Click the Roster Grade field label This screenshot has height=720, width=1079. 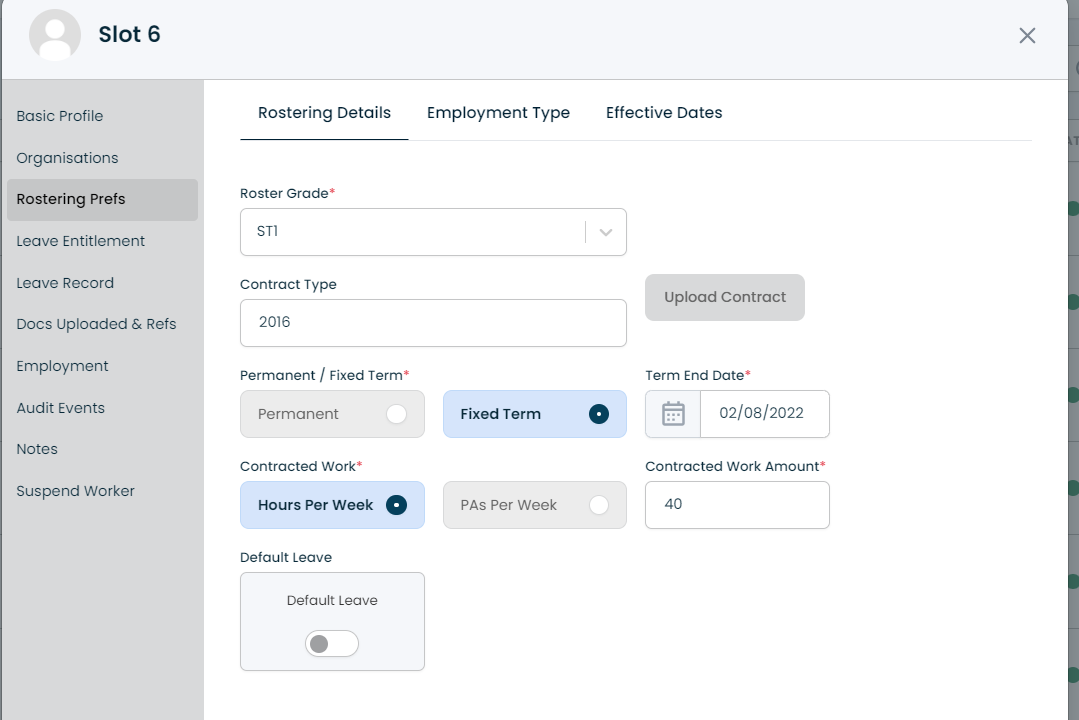[287, 193]
